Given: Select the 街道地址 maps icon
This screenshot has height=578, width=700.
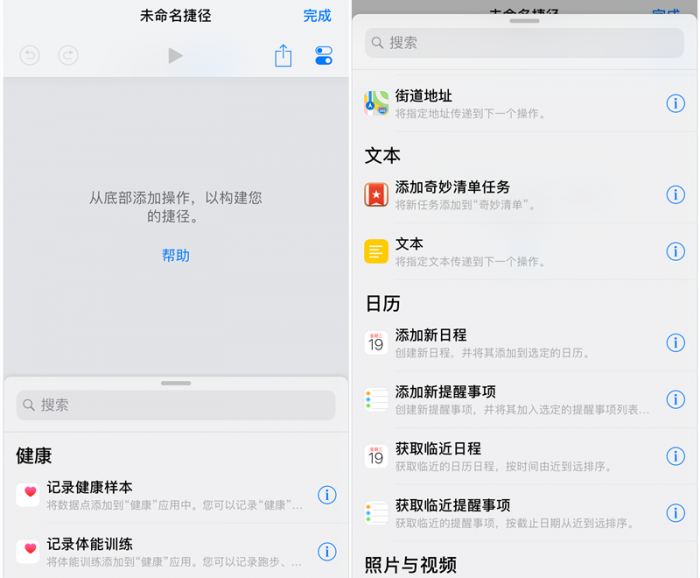Looking at the screenshot, I should [376, 104].
